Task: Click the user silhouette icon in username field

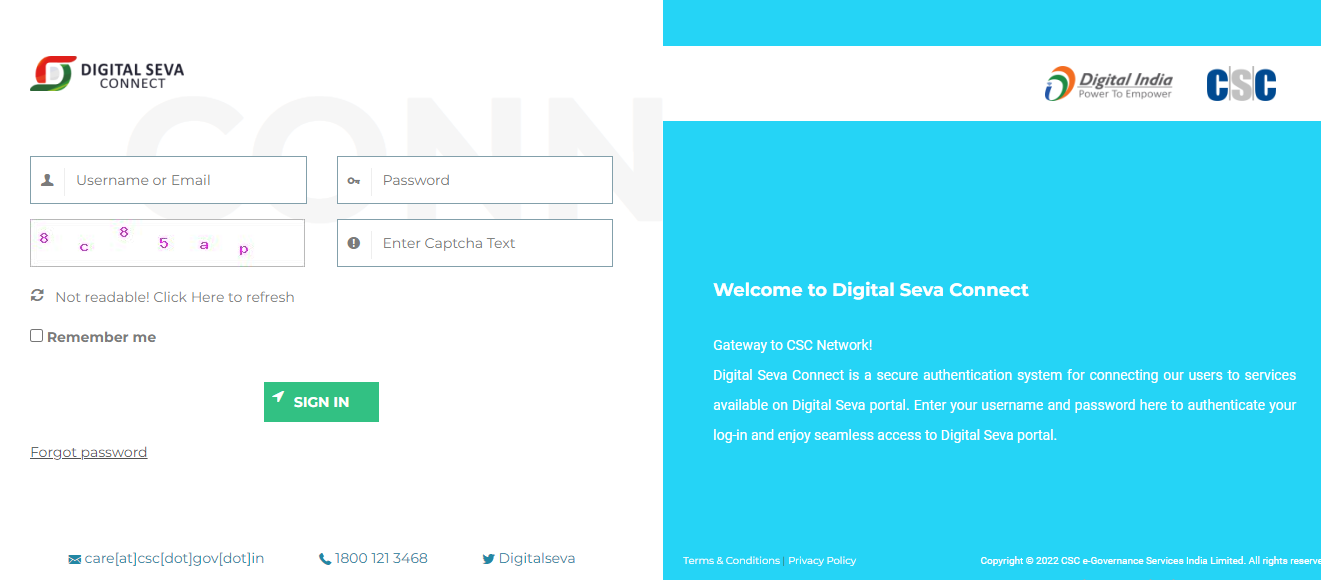Action: coord(47,180)
